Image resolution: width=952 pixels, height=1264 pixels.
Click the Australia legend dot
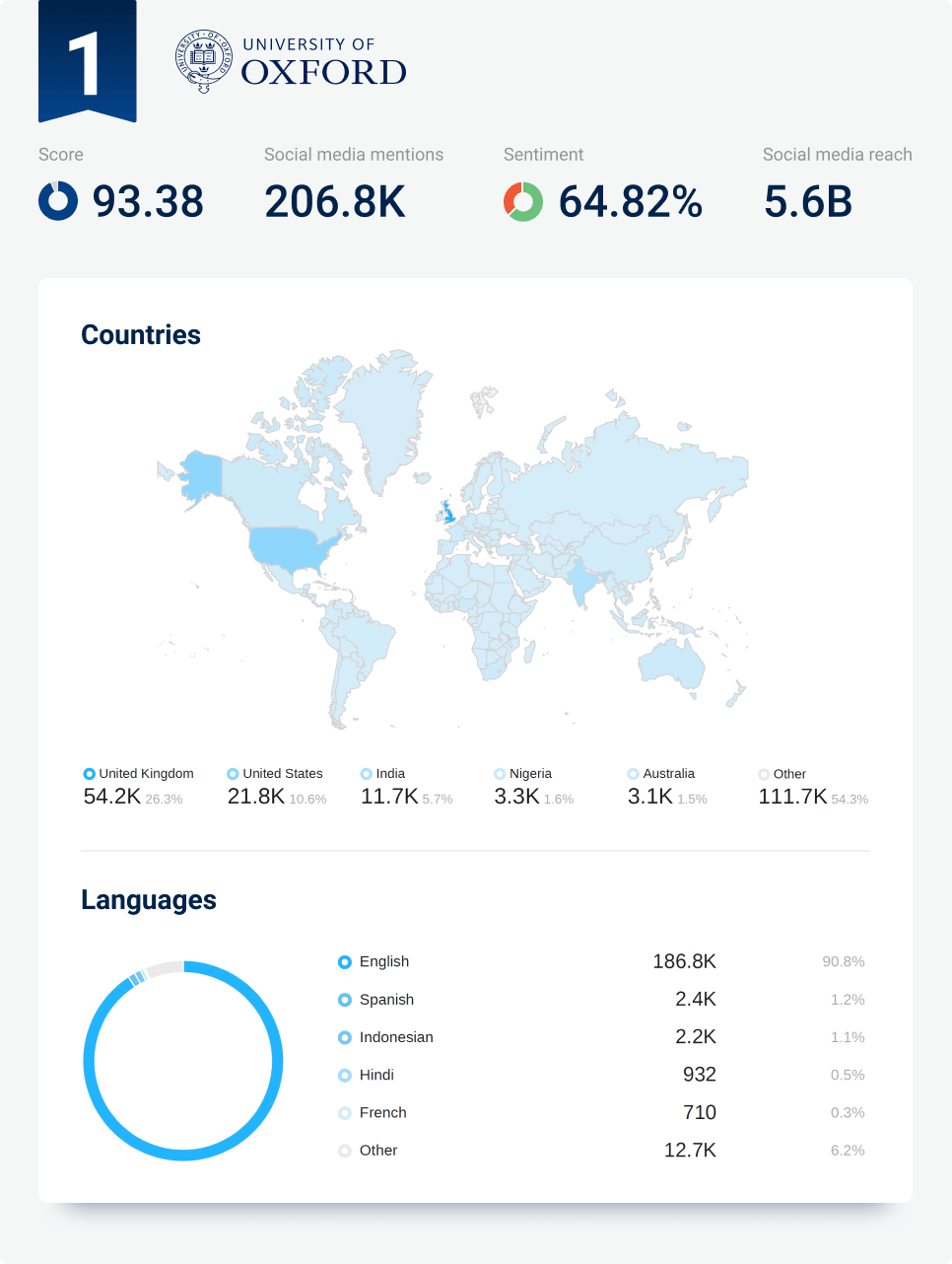pyautogui.click(x=634, y=774)
